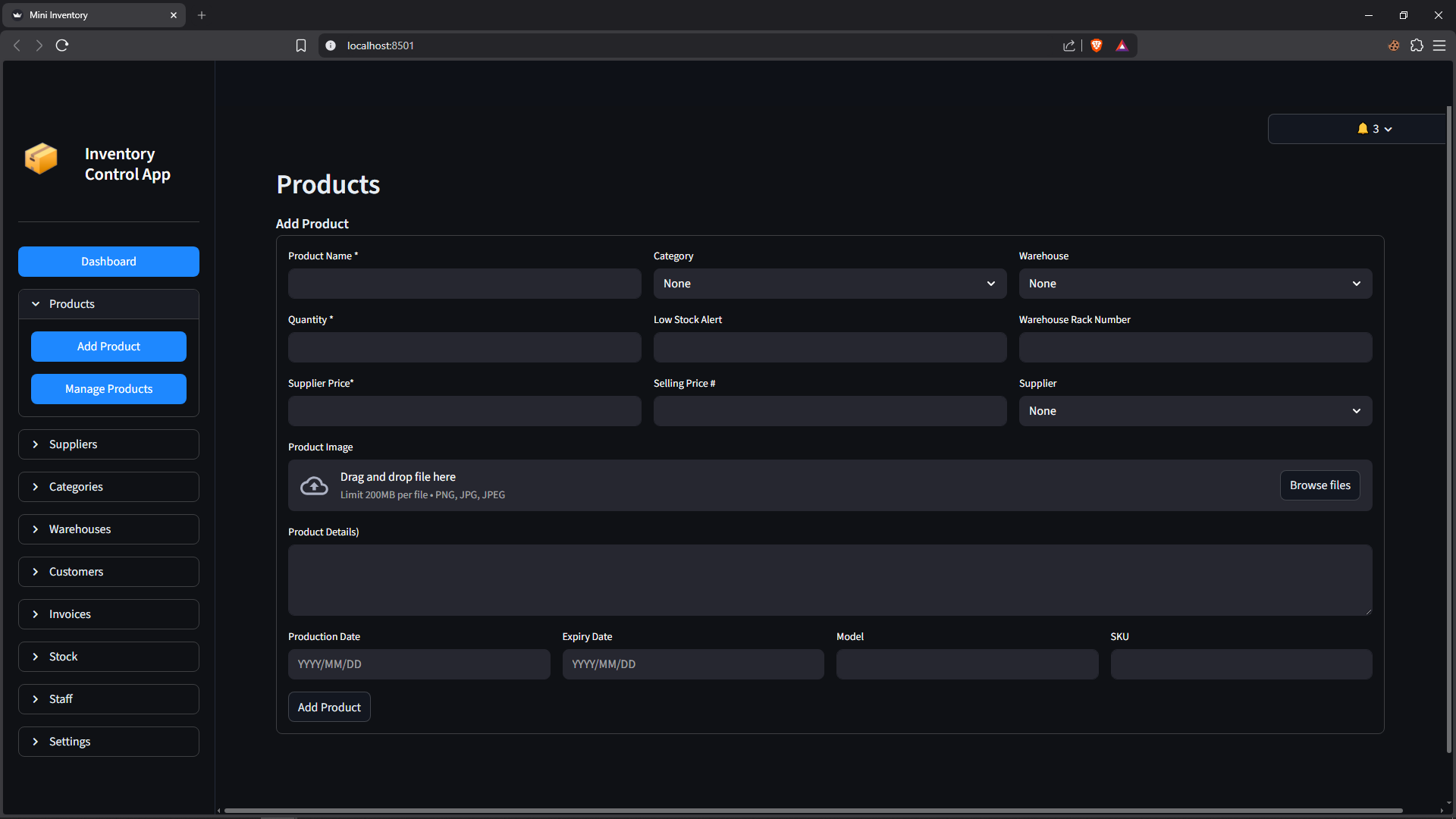This screenshot has width=1456, height=819.
Task: Click the Production Date input field
Action: (x=419, y=664)
